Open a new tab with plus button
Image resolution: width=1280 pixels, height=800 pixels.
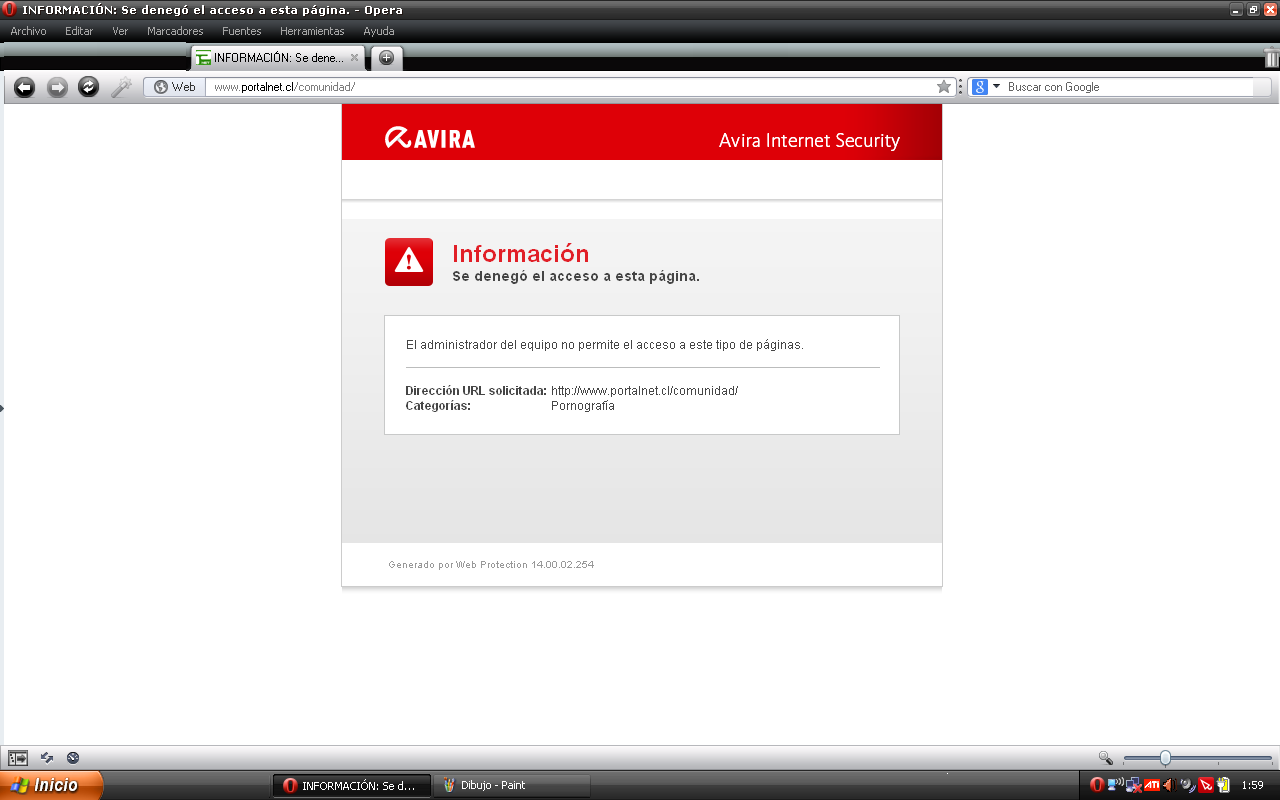tap(387, 58)
